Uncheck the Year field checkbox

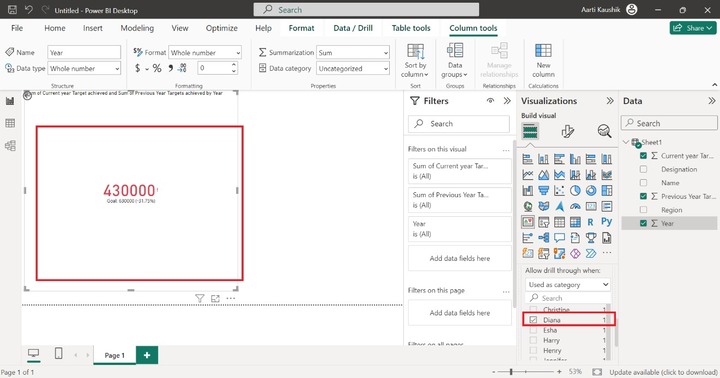click(x=643, y=223)
